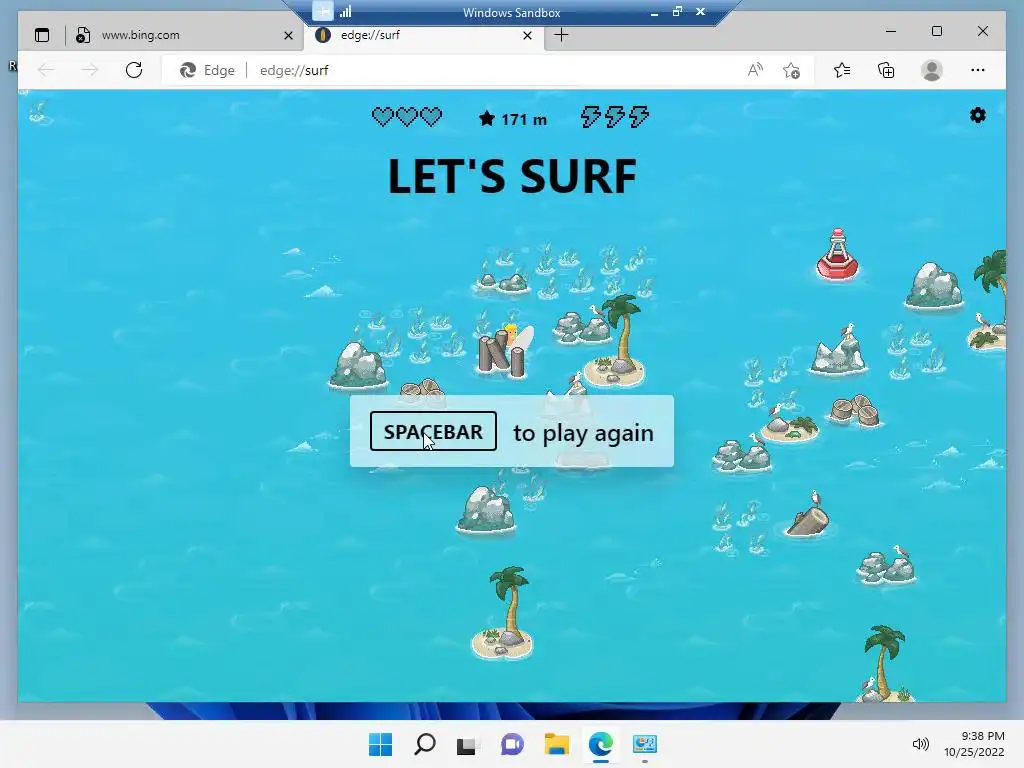Open Task View from the taskbar
Viewport: 1024px width, 768px height.
coord(468,744)
